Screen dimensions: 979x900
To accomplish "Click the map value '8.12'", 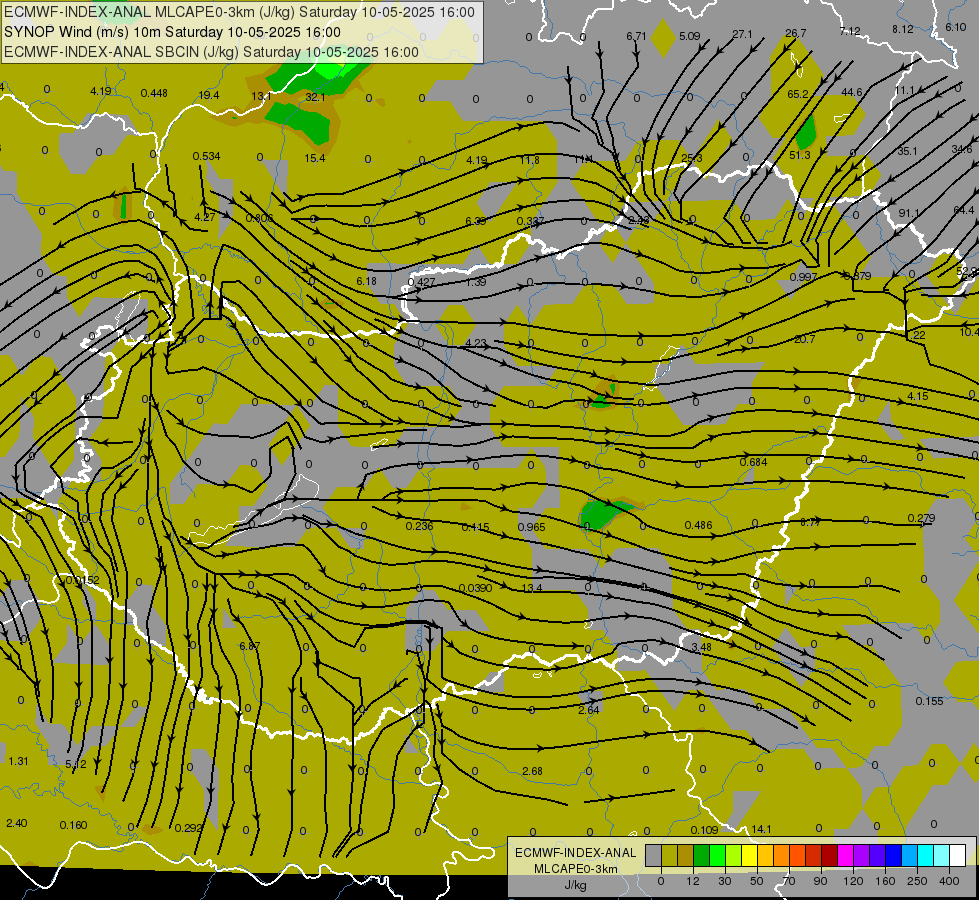I will pos(903,29).
